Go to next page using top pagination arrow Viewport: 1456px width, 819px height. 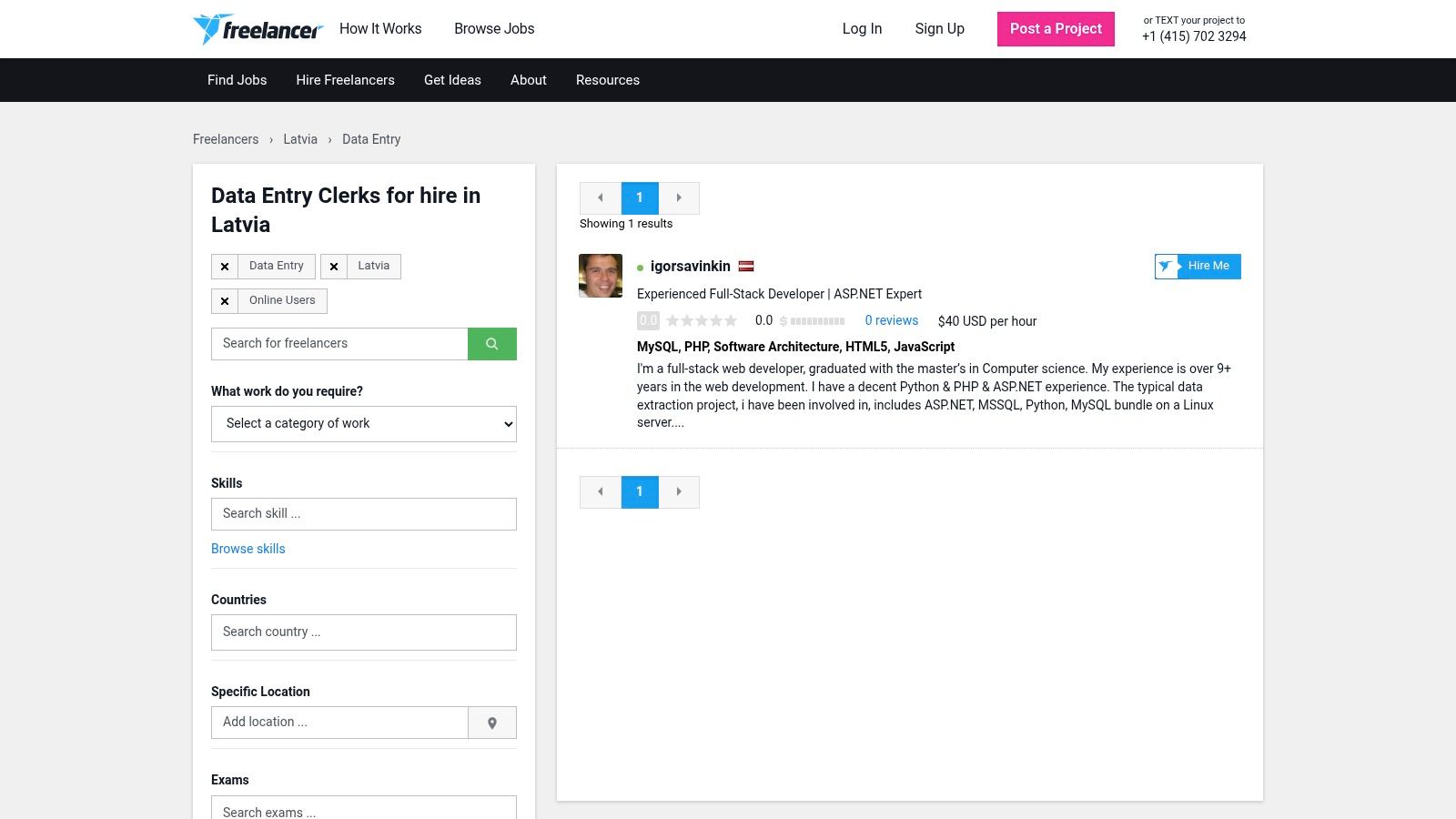click(x=679, y=198)
